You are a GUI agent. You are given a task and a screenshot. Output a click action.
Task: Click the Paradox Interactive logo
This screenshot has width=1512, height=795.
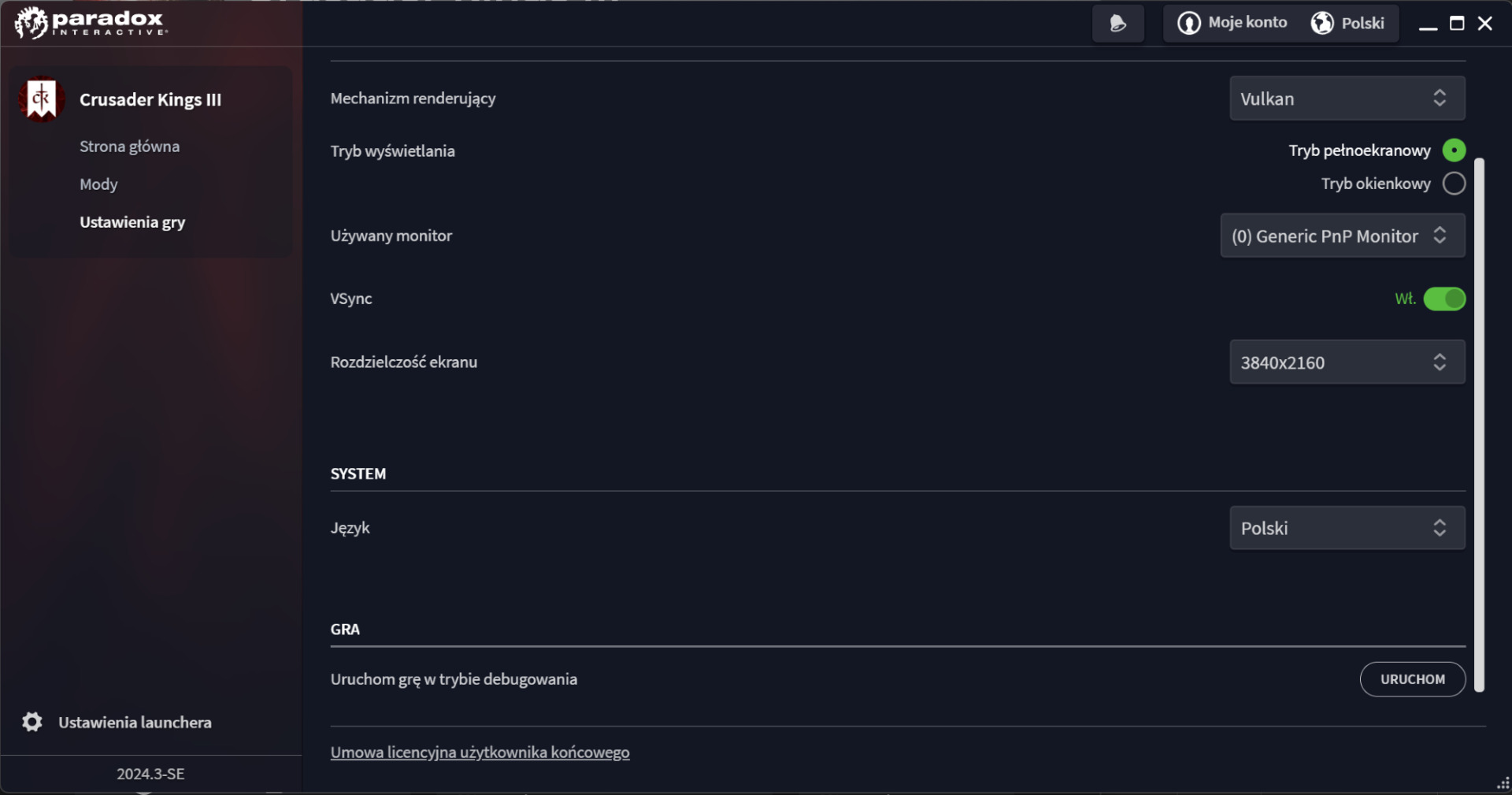point(91,23)
